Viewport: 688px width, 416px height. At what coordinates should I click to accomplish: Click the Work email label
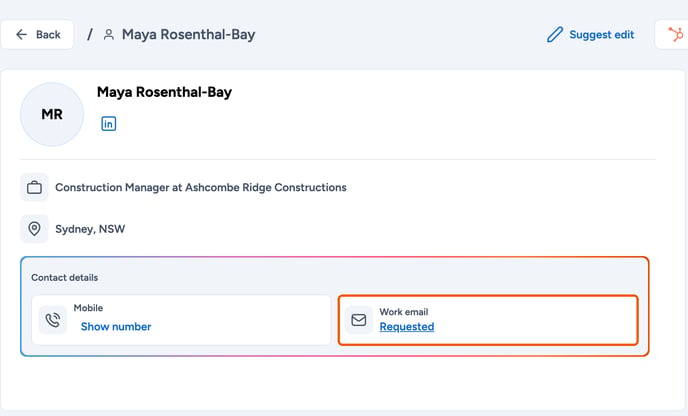point(404,312)
